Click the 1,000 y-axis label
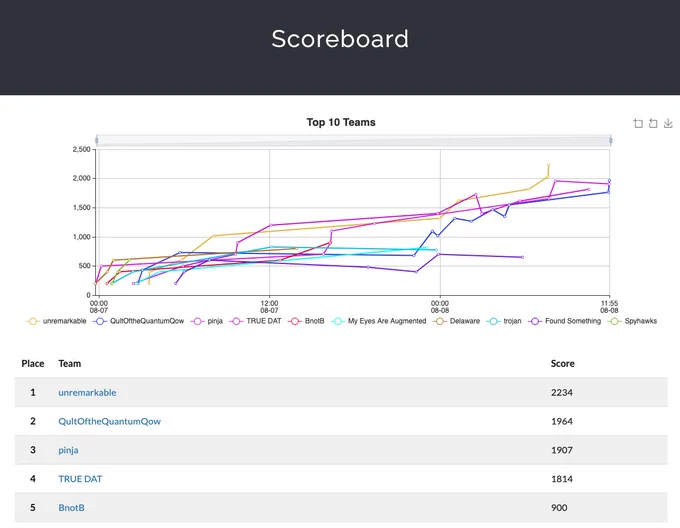 (82, 237)
